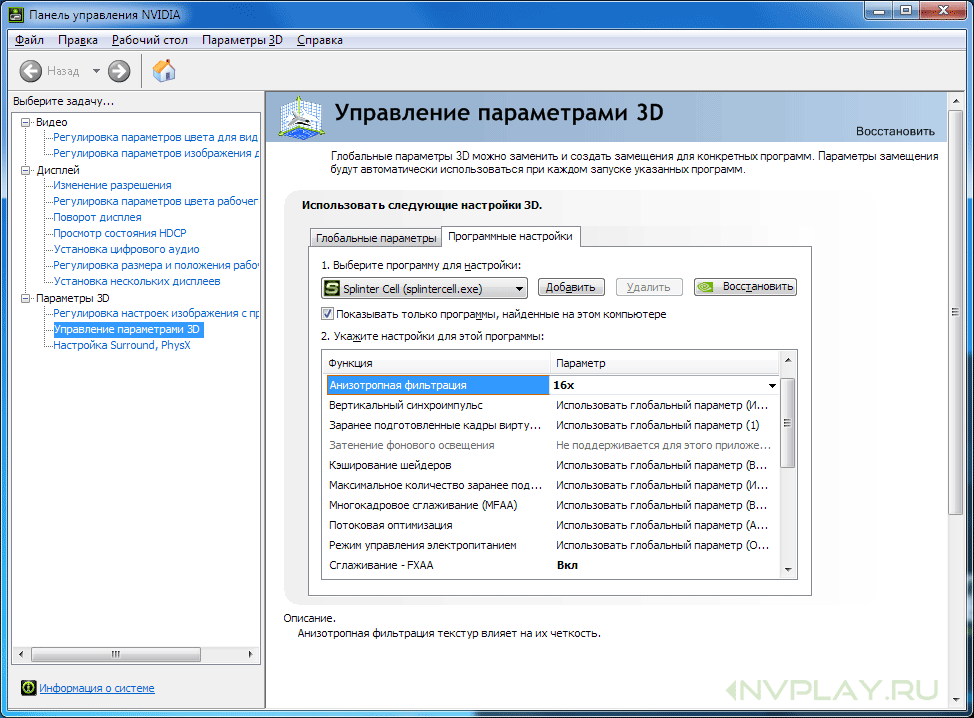Image resolution: width=974 pixels, height=718 pixels.
Task: Click task tree scroll right arrow
Action: [x=251, y=654]
